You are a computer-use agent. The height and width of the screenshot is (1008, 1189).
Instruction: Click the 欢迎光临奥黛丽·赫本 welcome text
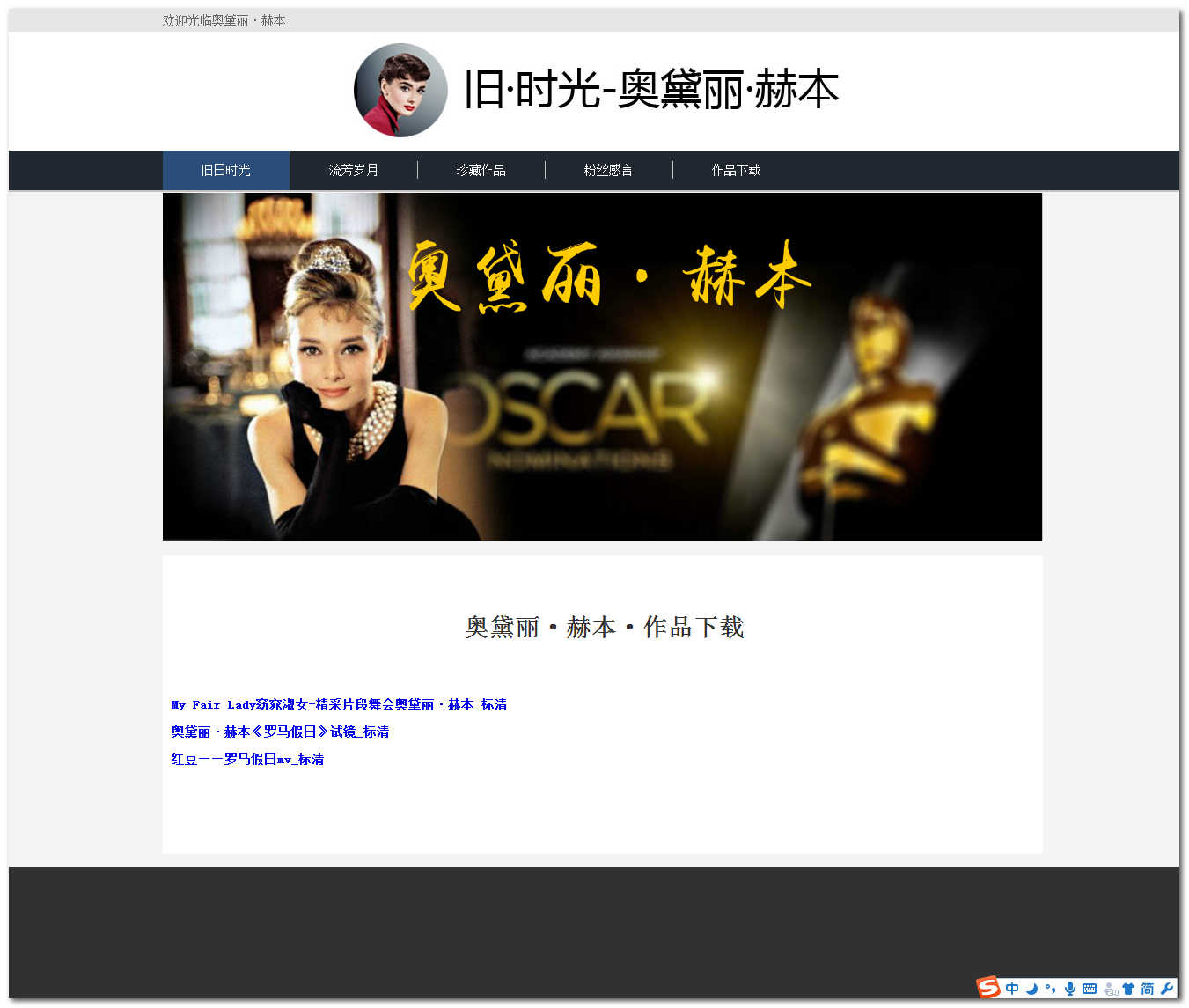coord(224,20)
